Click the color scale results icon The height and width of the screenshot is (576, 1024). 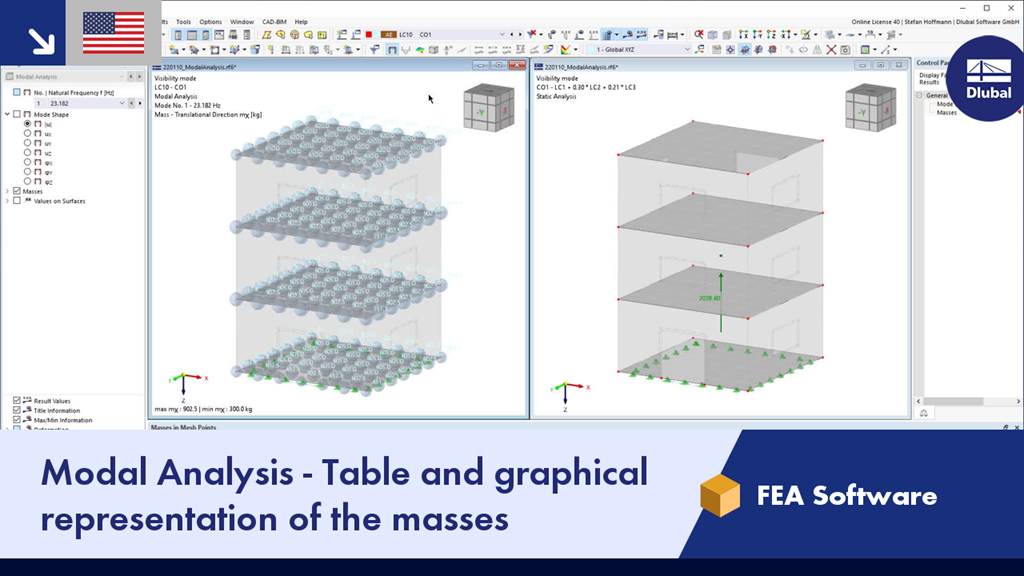coord(566,50)
